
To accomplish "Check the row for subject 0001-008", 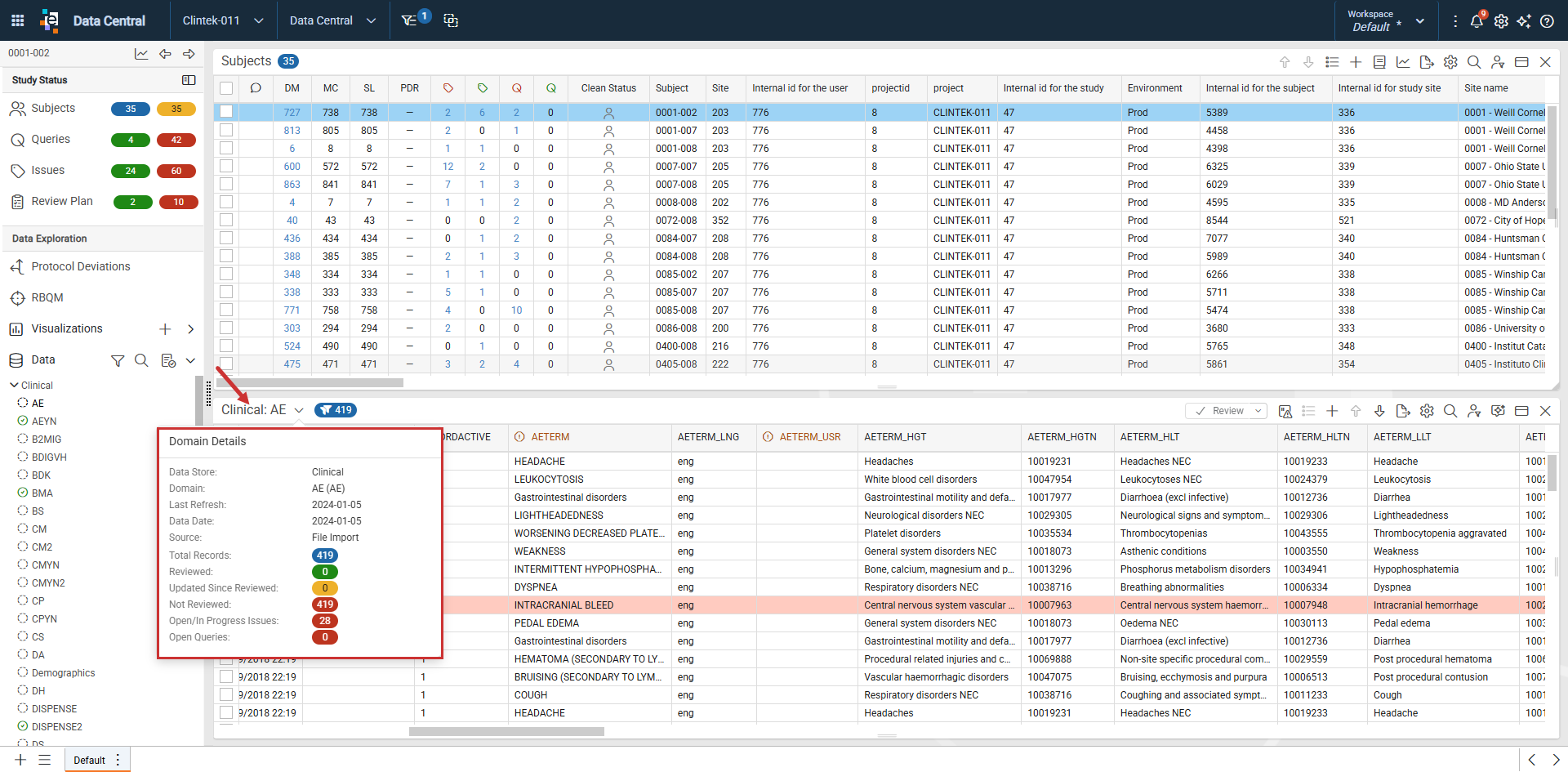I will click(x=226, y=149).
